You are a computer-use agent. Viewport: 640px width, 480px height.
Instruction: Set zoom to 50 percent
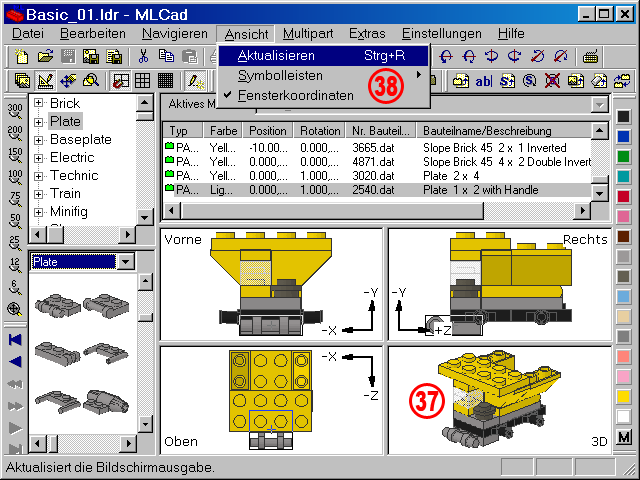point(15,222)
